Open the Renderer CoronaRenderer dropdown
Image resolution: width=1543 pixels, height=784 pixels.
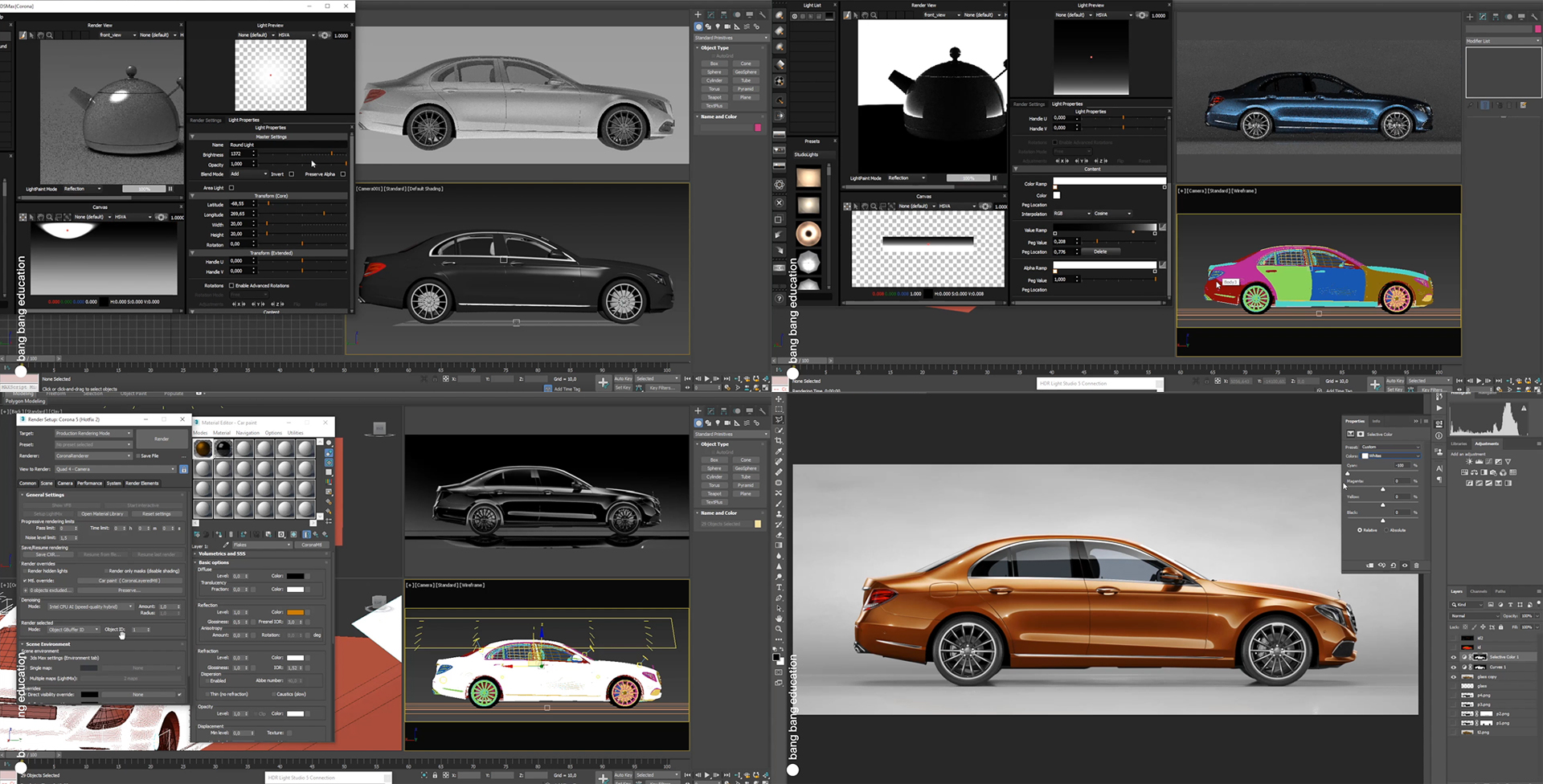(x=93, y=455)
